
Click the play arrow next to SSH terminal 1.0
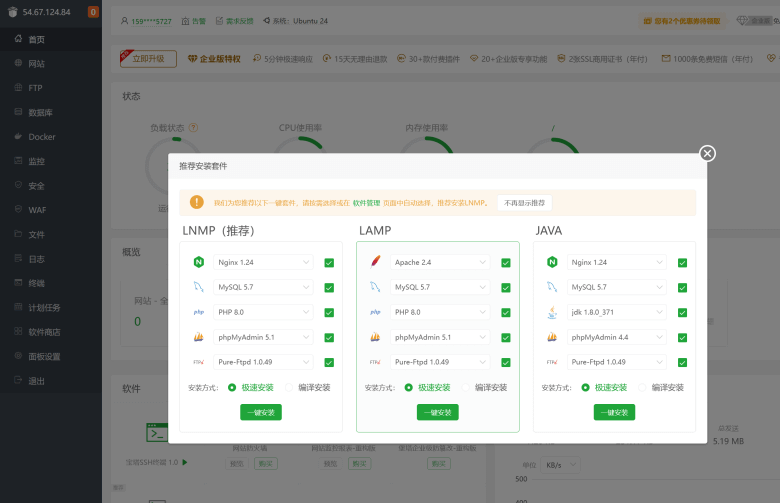[185, 462]
